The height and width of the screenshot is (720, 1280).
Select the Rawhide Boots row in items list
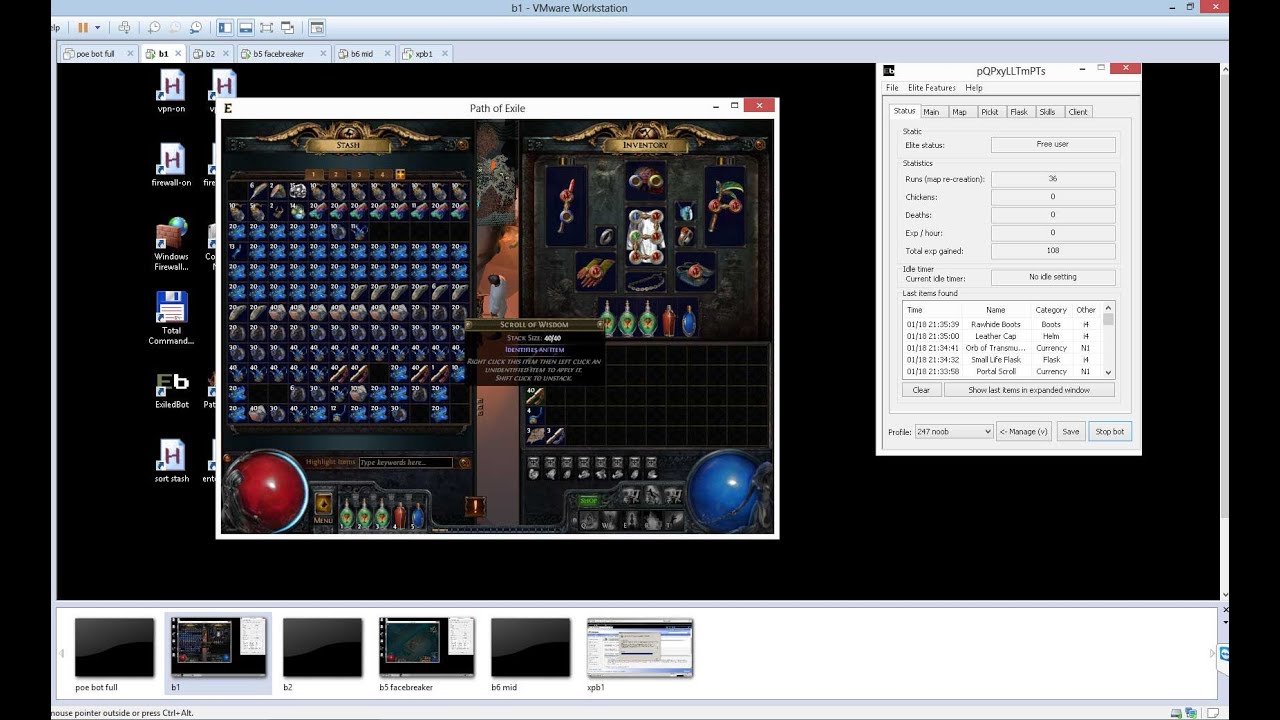(1002, 324)
